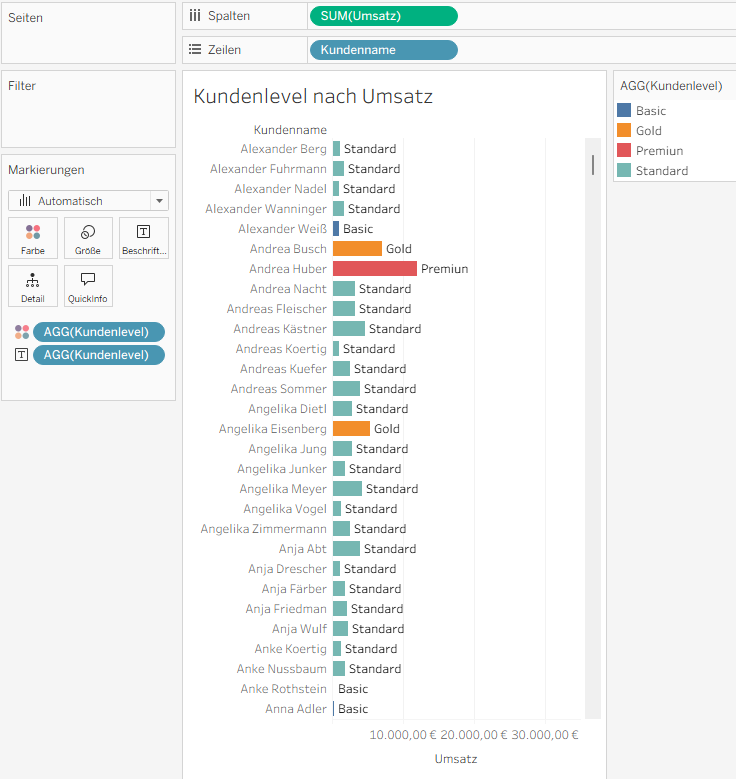Click the Basic legend color swatch
Image resolution: width=736 pixels, height=779 pixels.
point(624,111)
